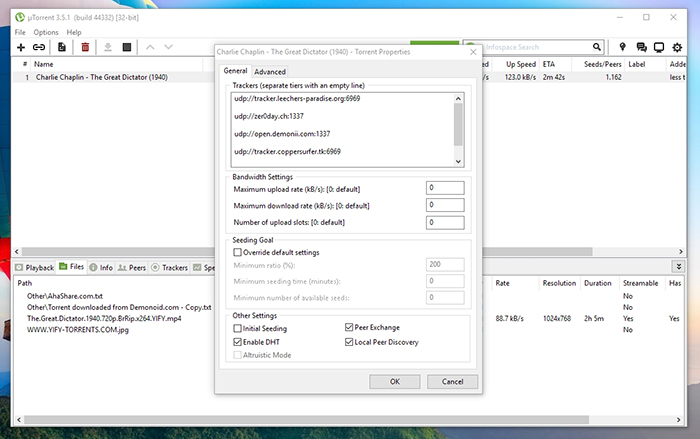700x439 pixels.
Task: Select the Charlie Chaplin torrent row
Action: (x=349, y=77)
